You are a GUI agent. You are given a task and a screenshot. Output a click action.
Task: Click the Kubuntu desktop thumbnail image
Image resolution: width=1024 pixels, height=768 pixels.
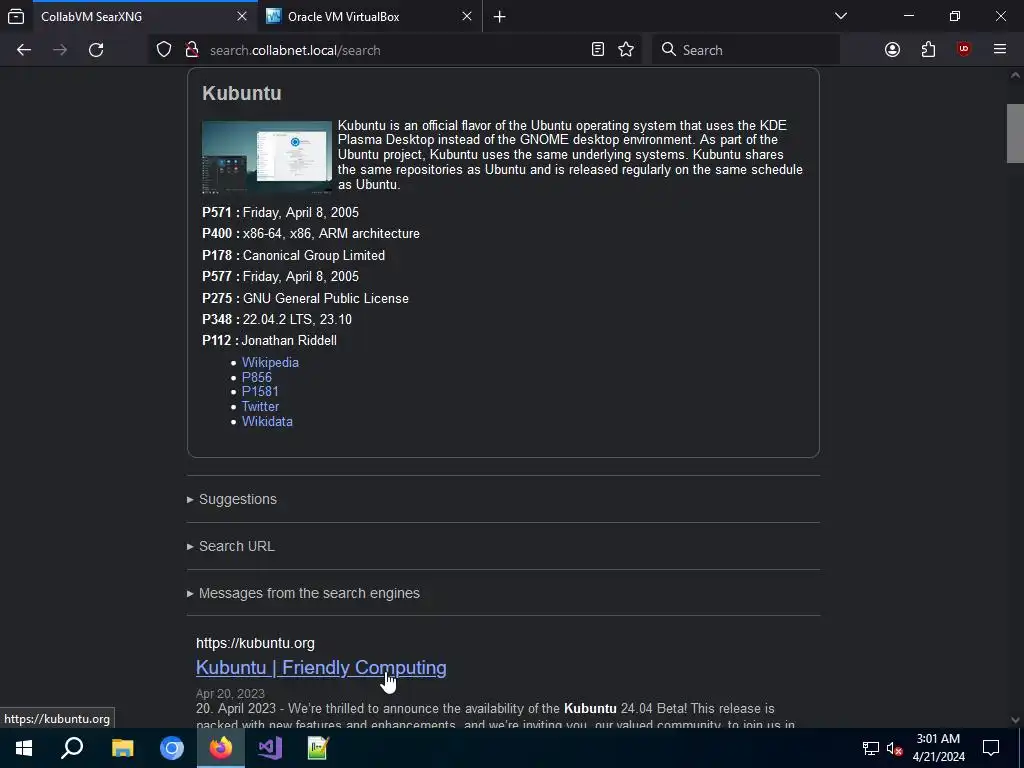(x=267, y=157)
